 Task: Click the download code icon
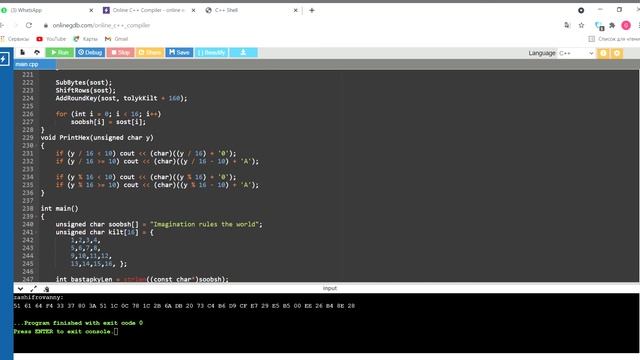click(243, 53)
